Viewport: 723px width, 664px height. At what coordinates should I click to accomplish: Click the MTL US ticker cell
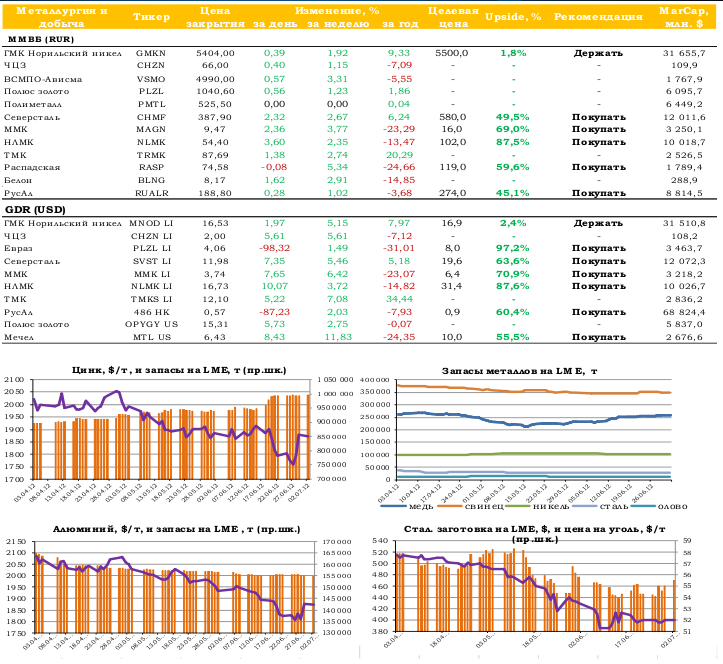point(152,337)
